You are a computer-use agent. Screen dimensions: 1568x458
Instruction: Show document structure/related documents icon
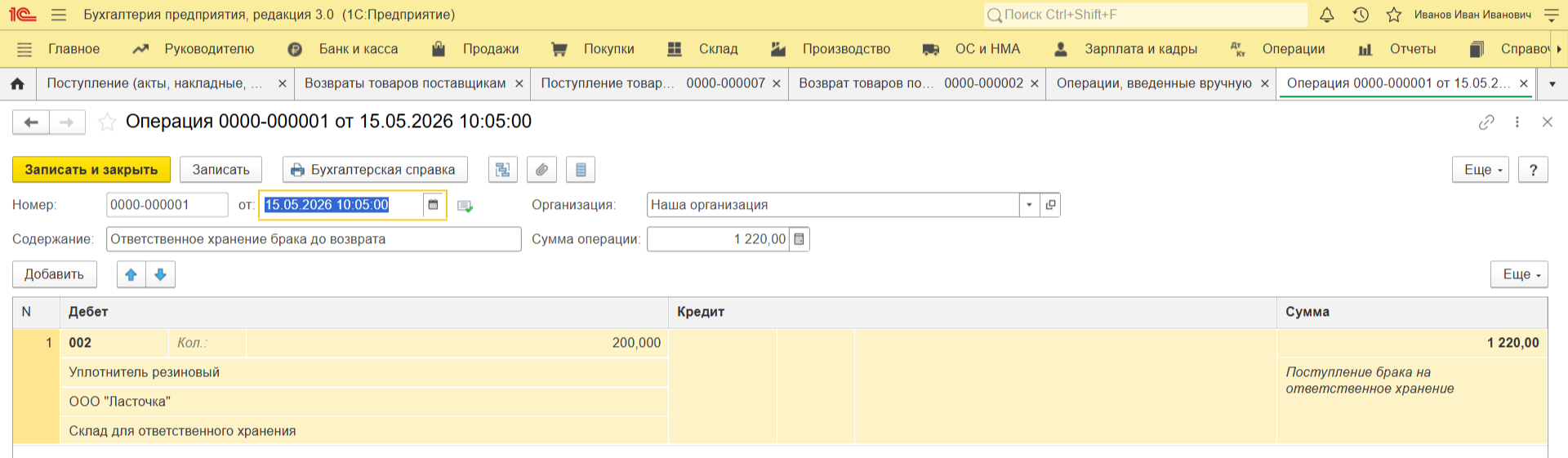click(x=503, y=170)
